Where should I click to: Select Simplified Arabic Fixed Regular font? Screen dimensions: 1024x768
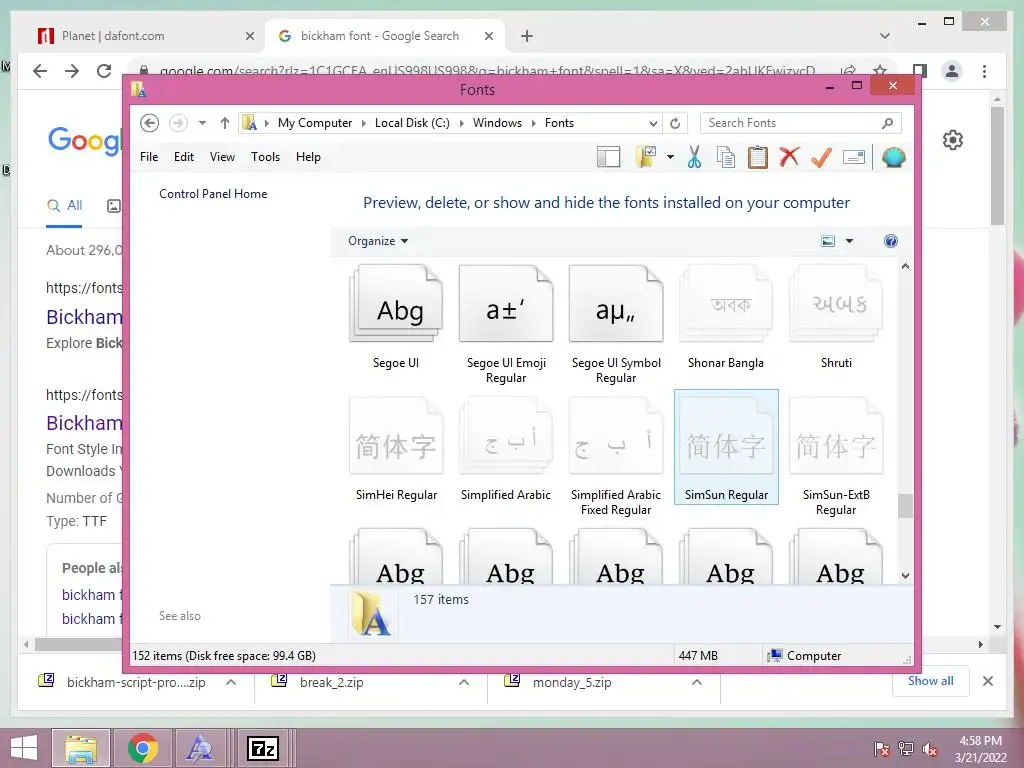616,456
